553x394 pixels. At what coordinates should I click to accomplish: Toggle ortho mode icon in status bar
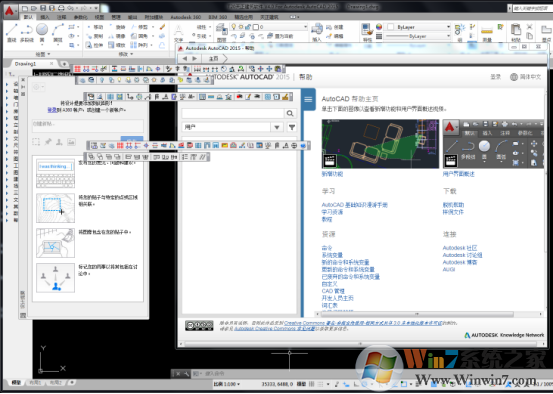[x=356, y=384]
